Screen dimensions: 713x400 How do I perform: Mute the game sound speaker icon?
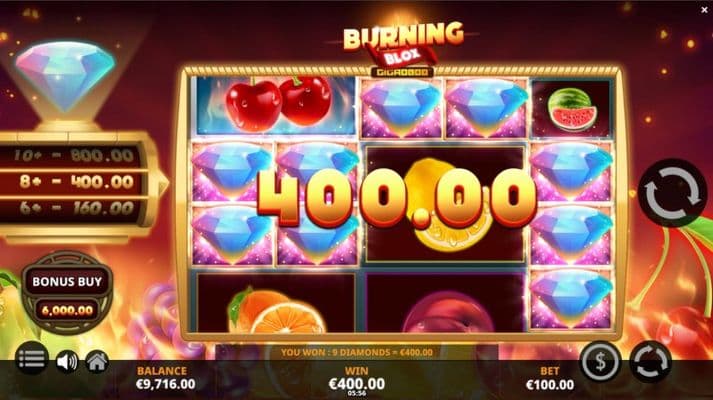66,362
